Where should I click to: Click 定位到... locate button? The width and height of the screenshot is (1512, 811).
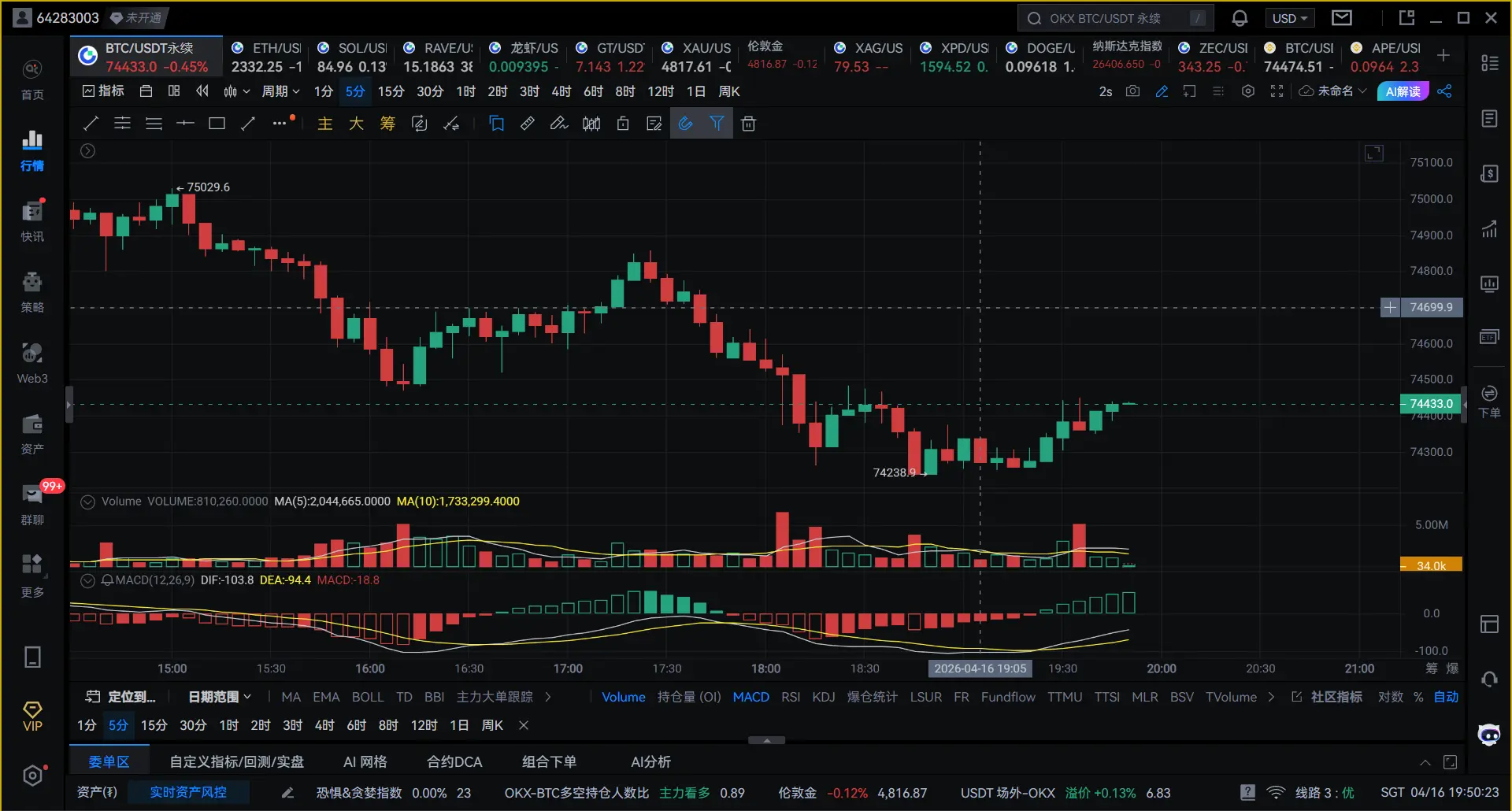[120, 697]
